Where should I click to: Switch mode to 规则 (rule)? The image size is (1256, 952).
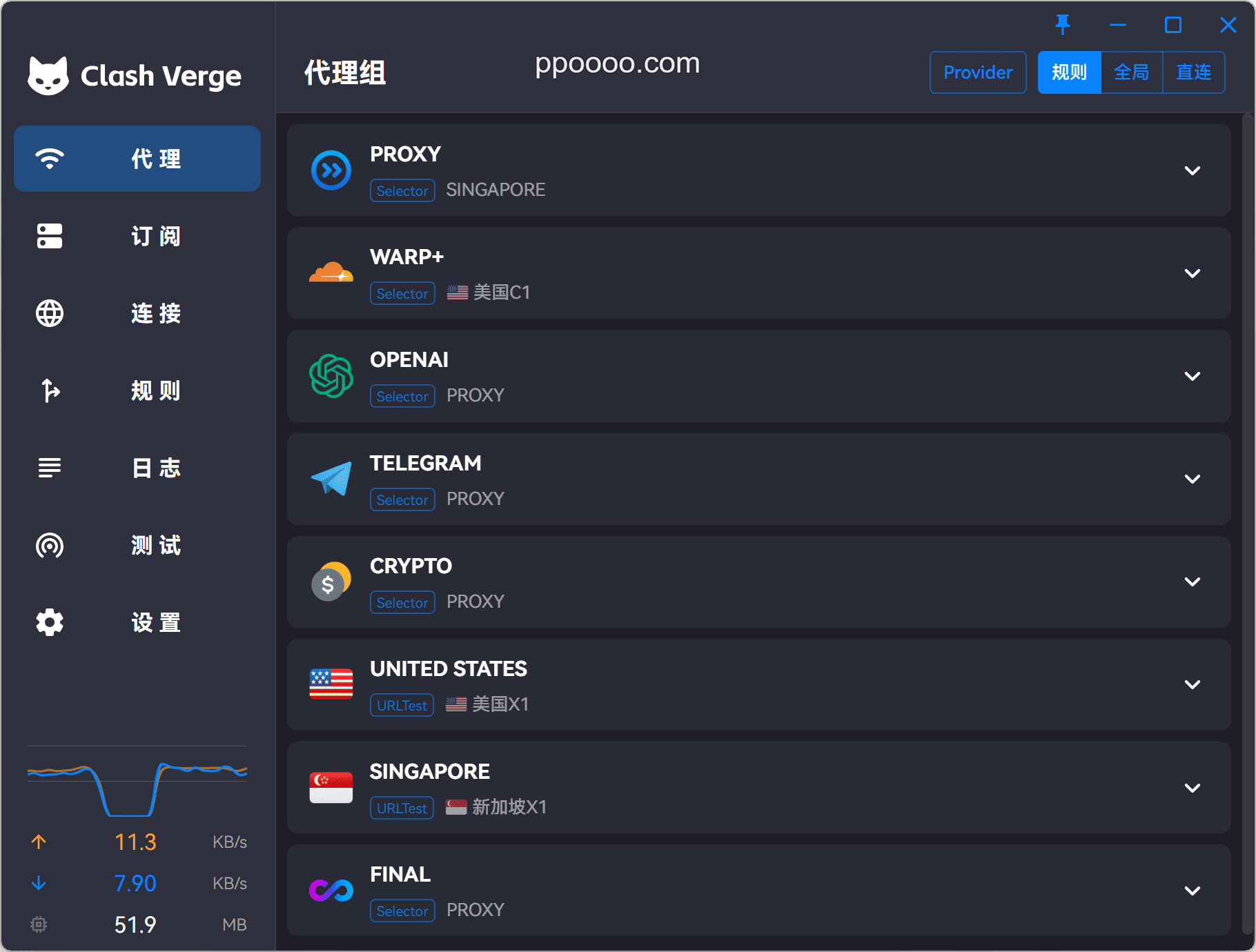click(x=1070, y=72)
